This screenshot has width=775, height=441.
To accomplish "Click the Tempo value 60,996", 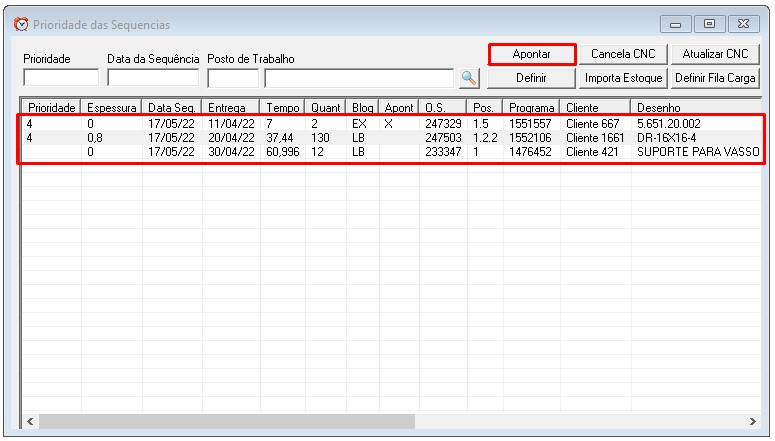I will [283, 152].
